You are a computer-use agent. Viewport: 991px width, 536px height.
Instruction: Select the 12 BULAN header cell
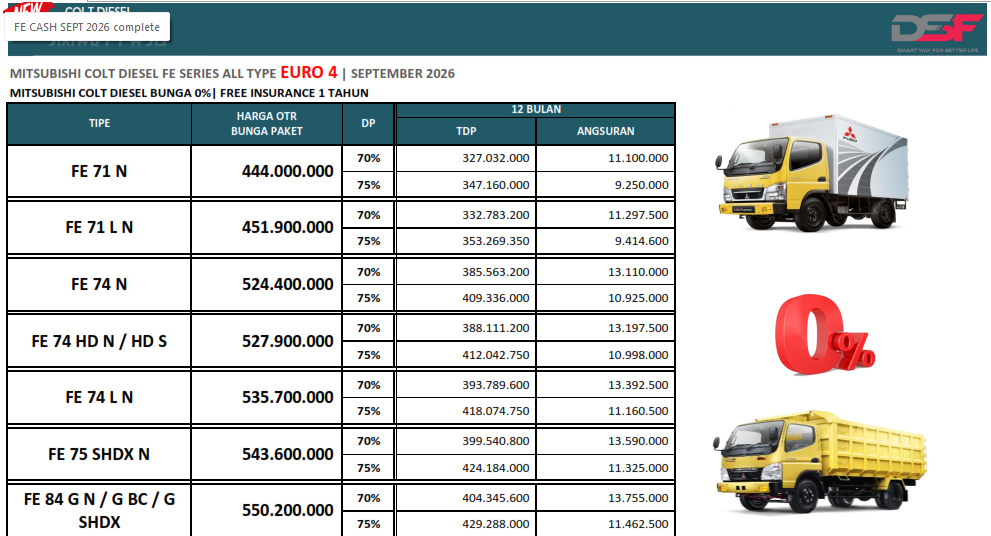pyautogui.click(x=536, y=109)
